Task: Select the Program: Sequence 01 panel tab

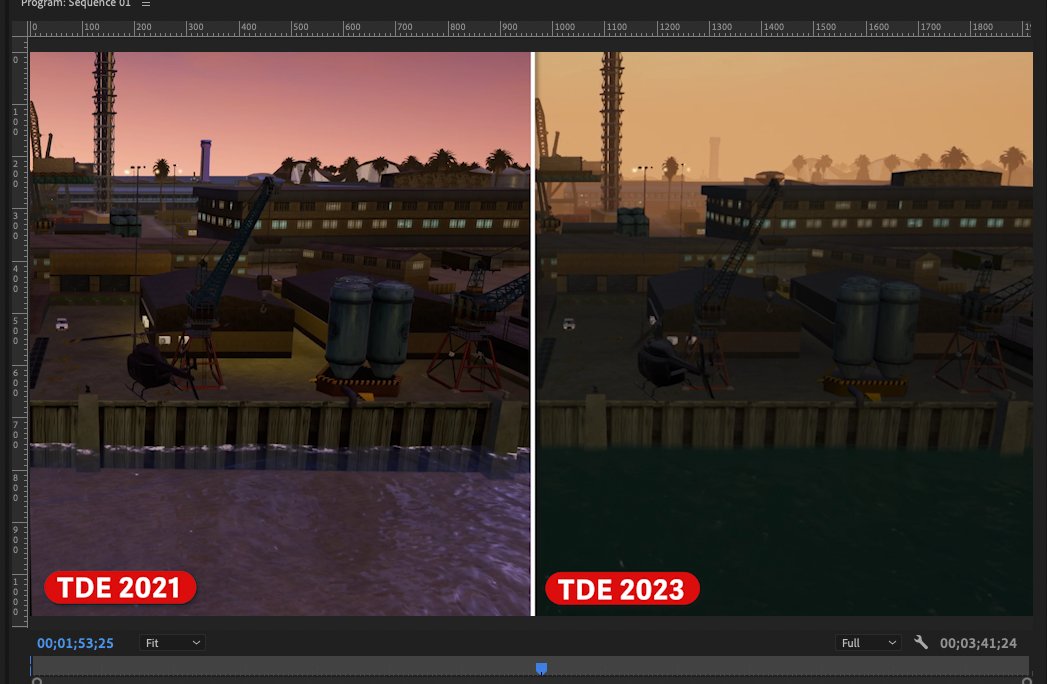Action: pos(75,4)
